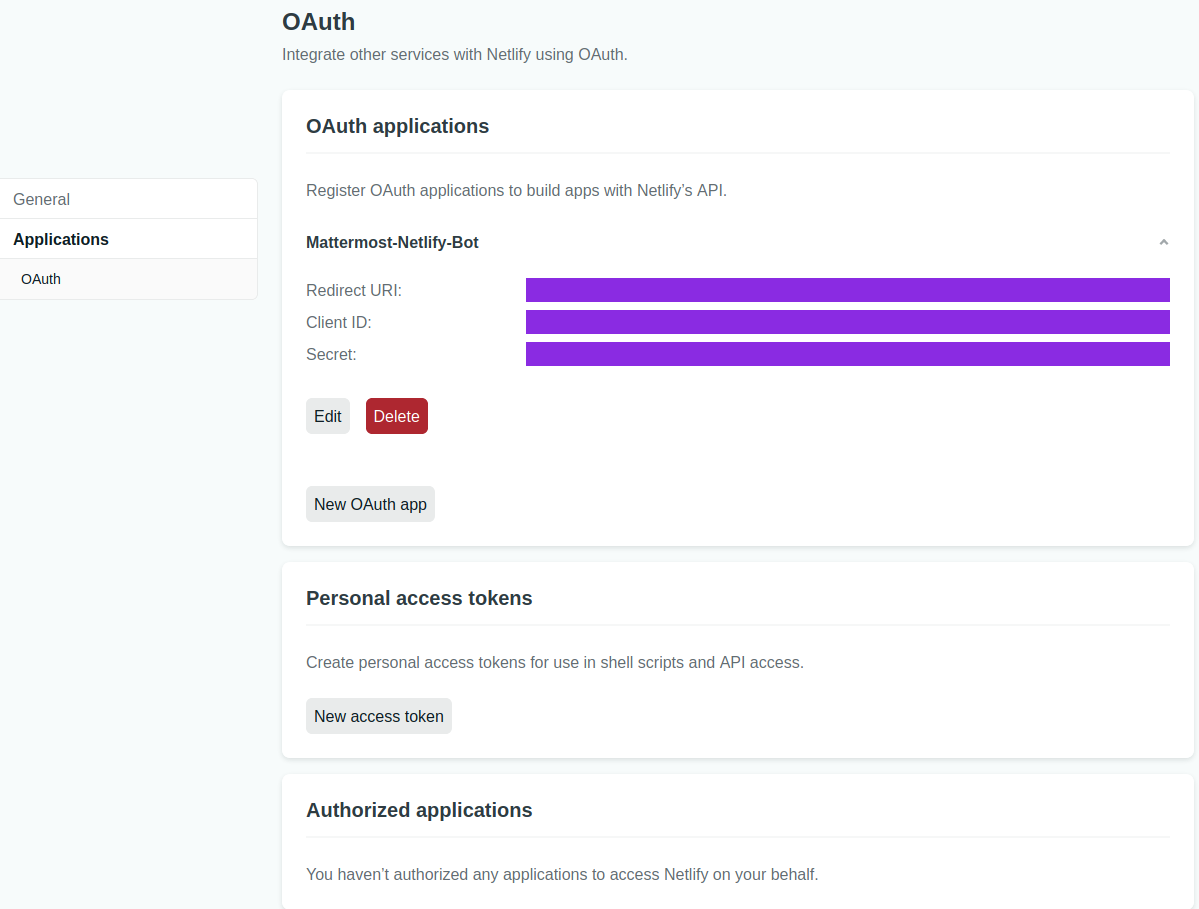Collapse the Mattermost-Netlify-Bot chevron
1199x909 pixels.
1163,242
